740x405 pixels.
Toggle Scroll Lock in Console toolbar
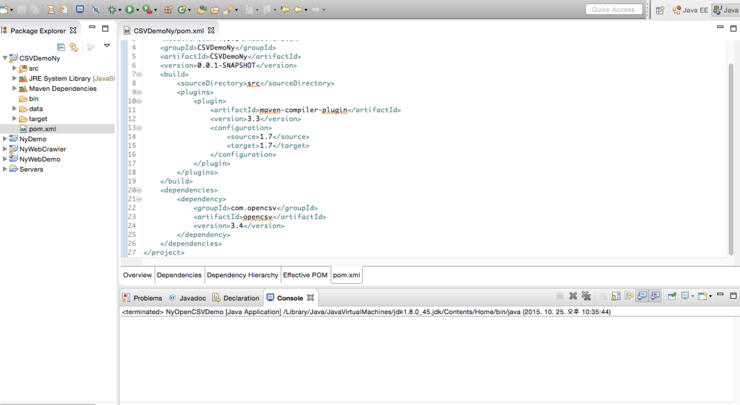point(616,296)
